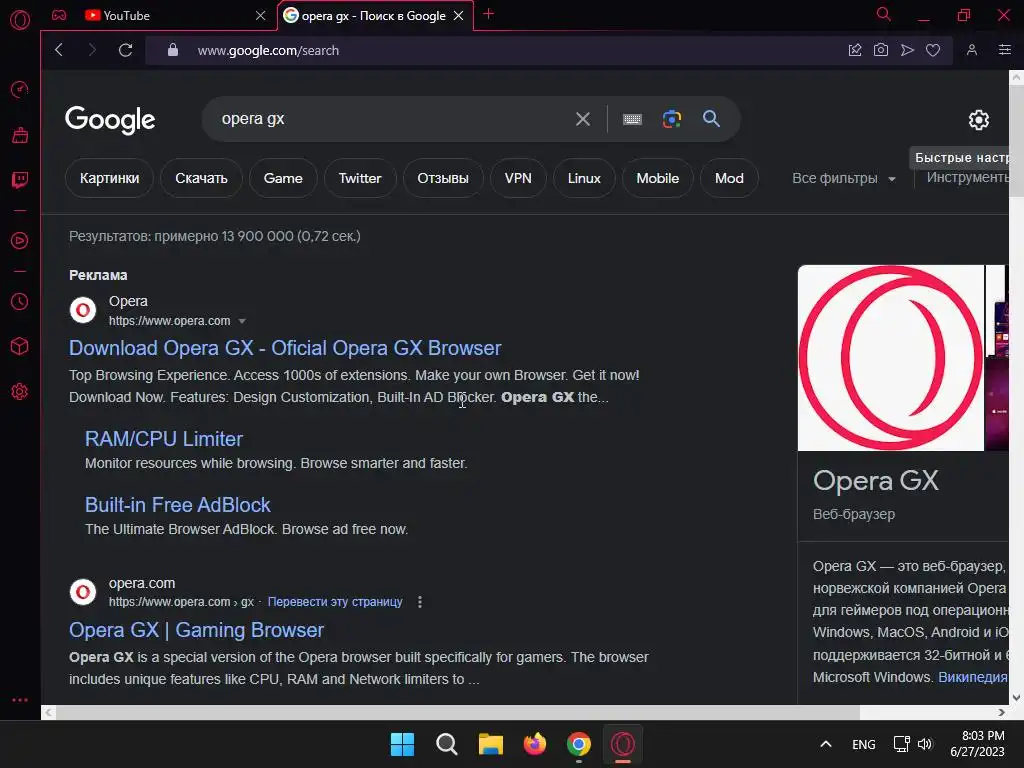The height and width of the screenshot is (768, 1024).
Task: Click the Google logo
Action: 110,120
